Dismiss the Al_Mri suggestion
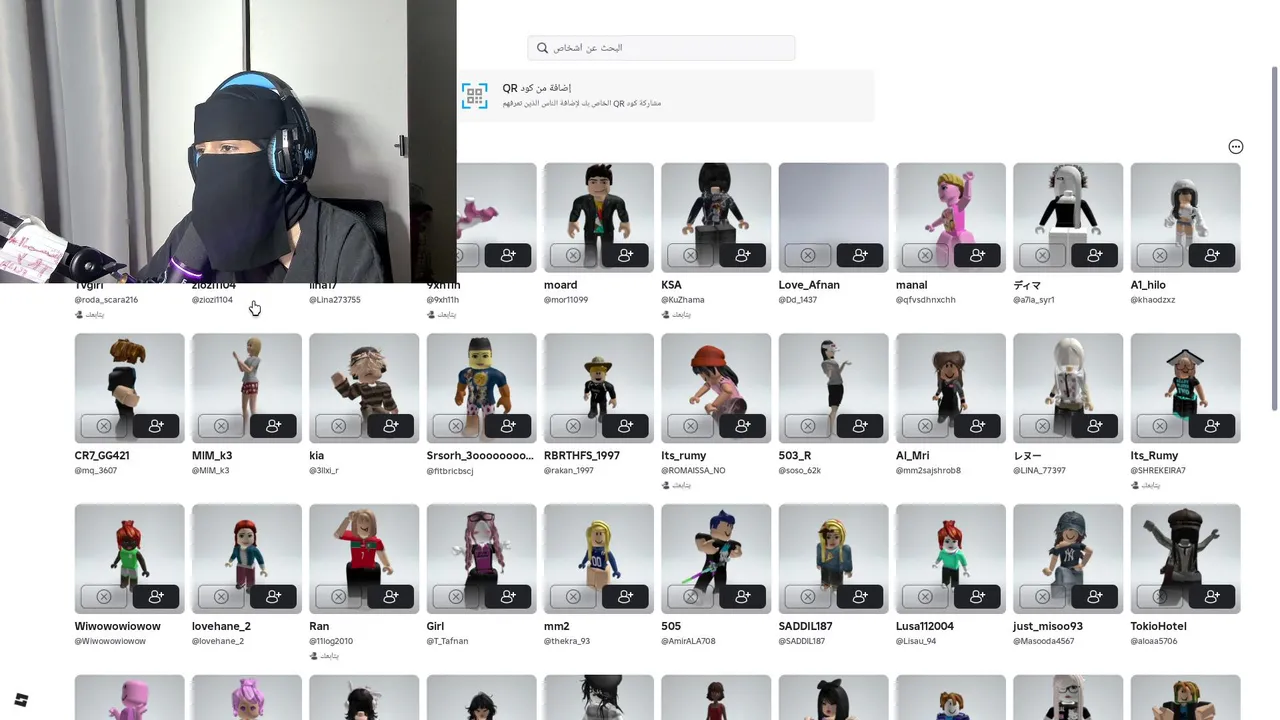Image resolution: width=1280 pixels, height=720 pixels. click(925, 426)
